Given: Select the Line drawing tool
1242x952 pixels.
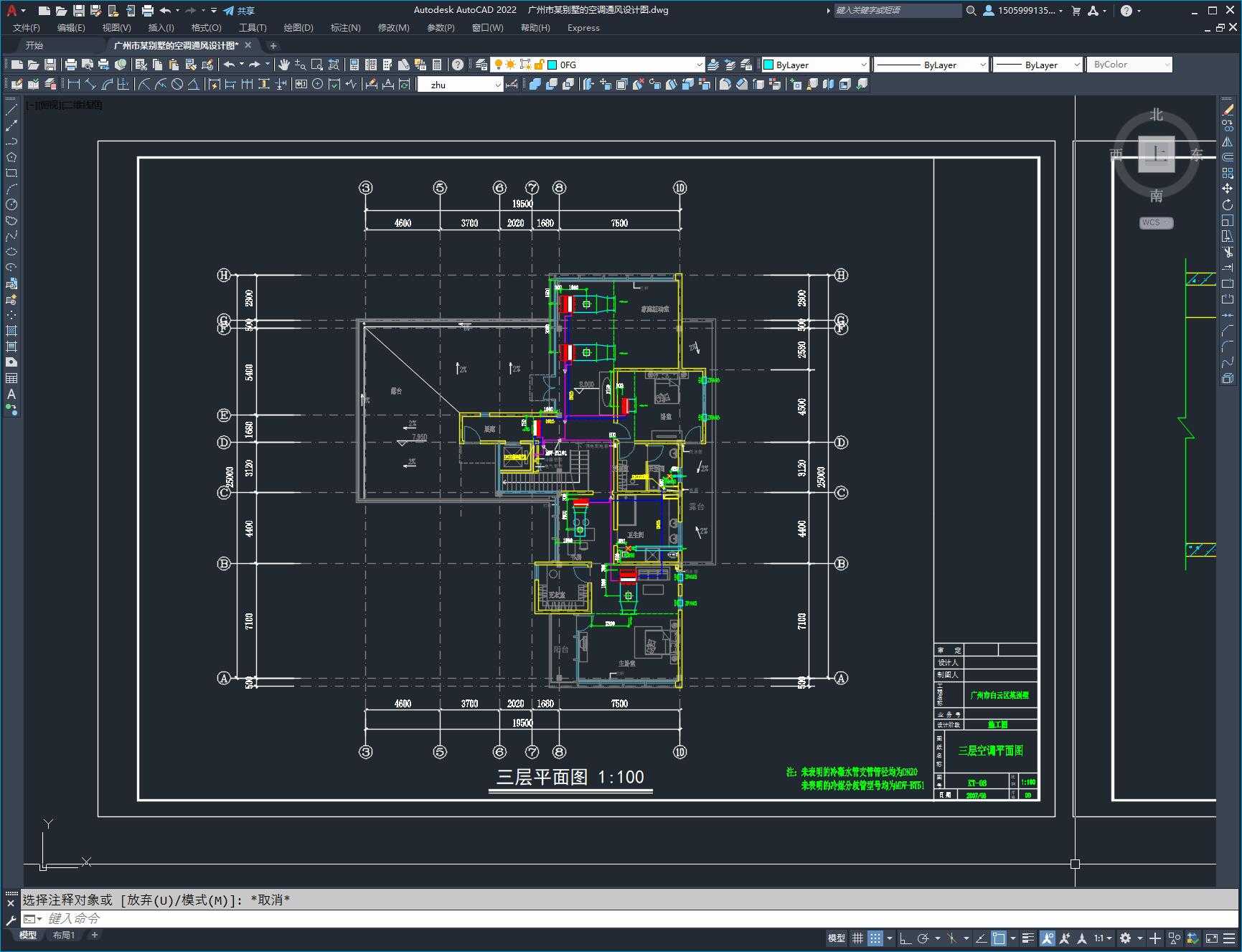Looking at the screenshot, I should coord(11,110).
